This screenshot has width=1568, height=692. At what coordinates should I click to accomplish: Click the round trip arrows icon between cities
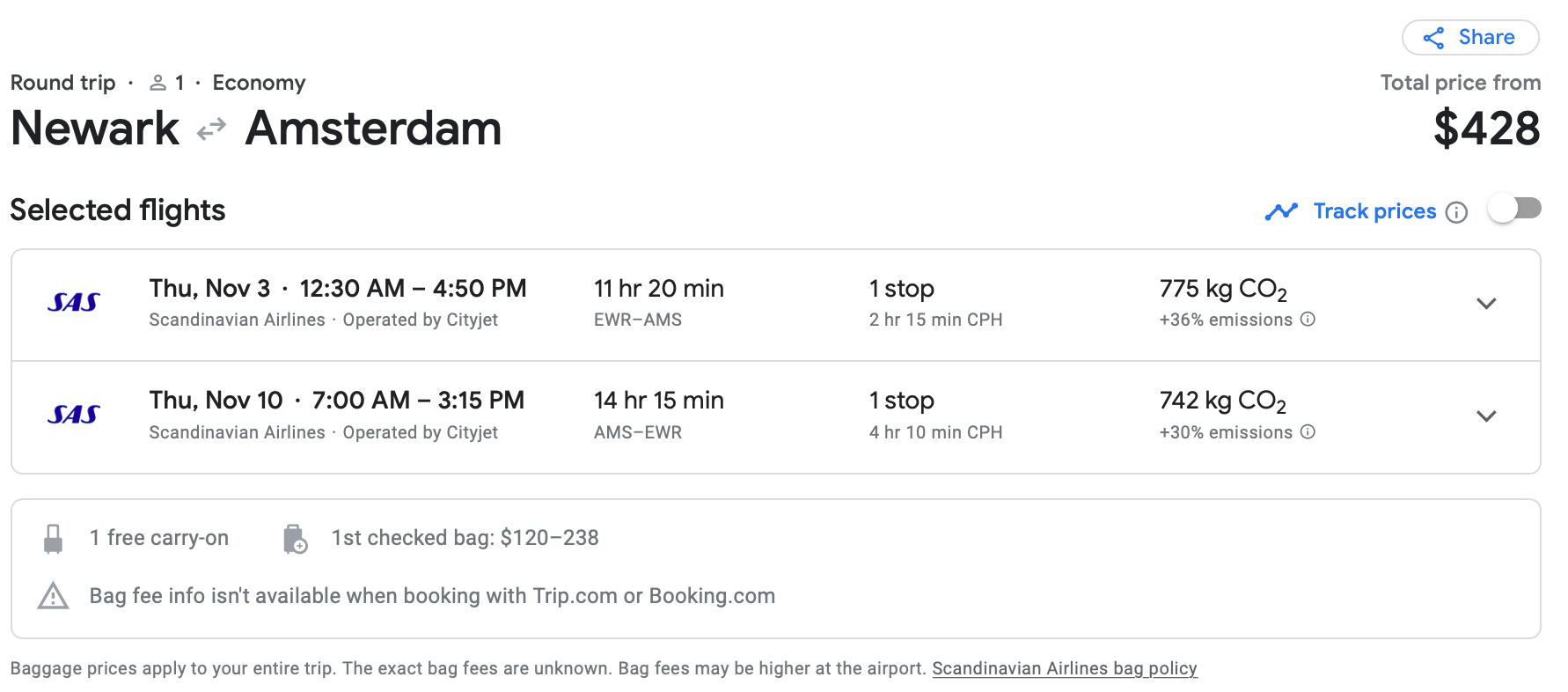[211, 130]
